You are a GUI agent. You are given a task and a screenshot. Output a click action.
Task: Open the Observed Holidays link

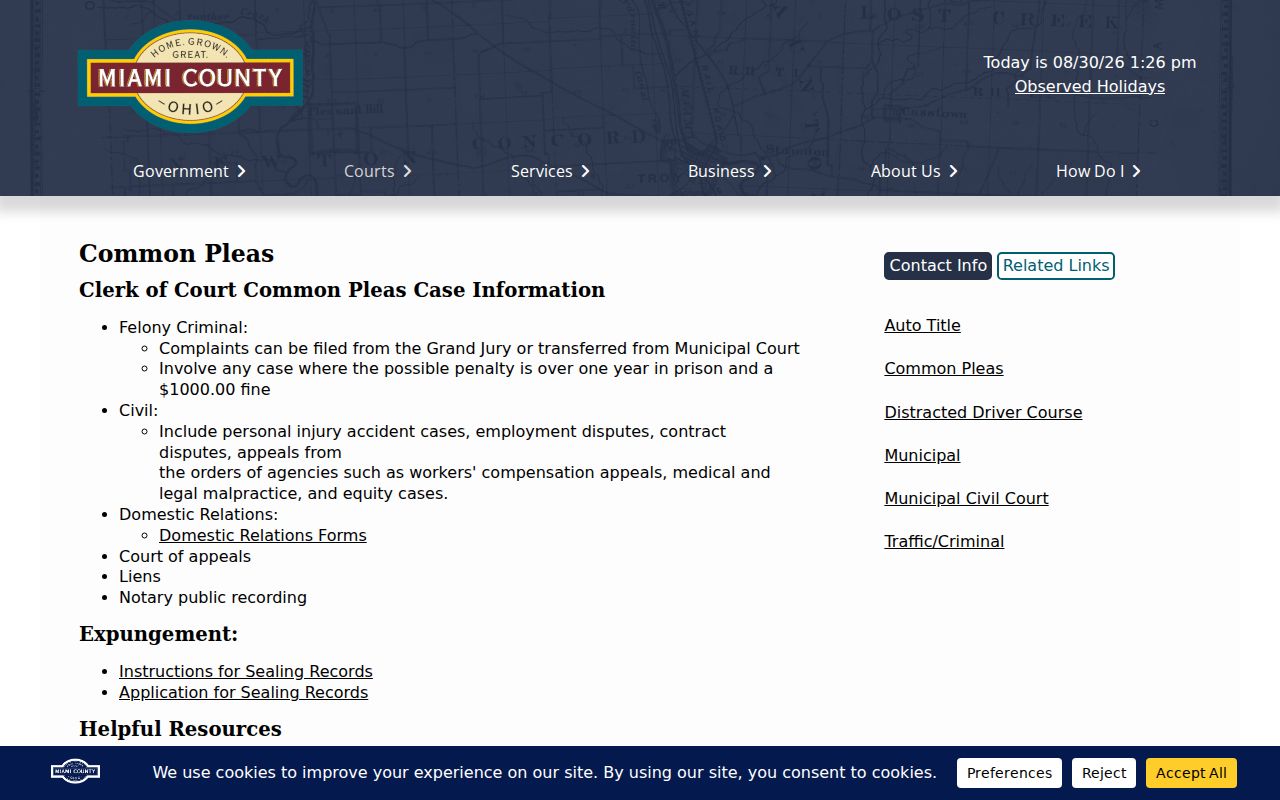click(1090, 86)
